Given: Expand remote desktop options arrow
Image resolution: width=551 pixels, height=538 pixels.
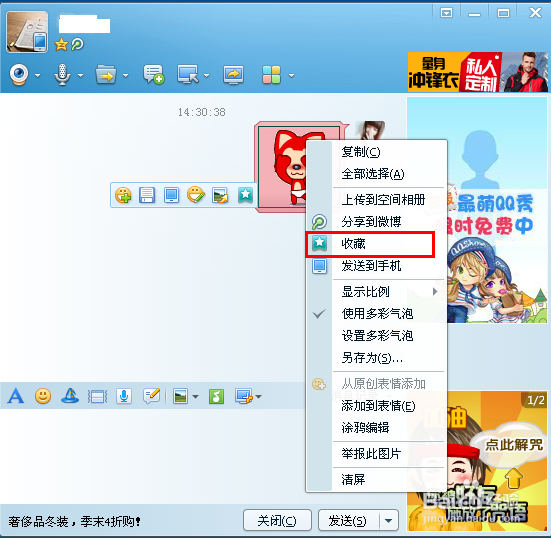Looking at the screenshot, I should point(207,75).
